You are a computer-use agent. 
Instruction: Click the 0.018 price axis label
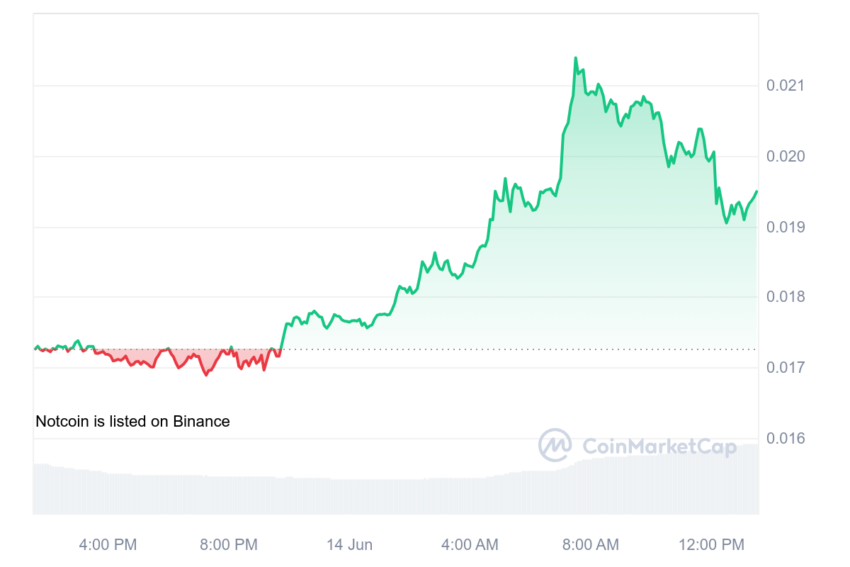(x=785, y=297)
